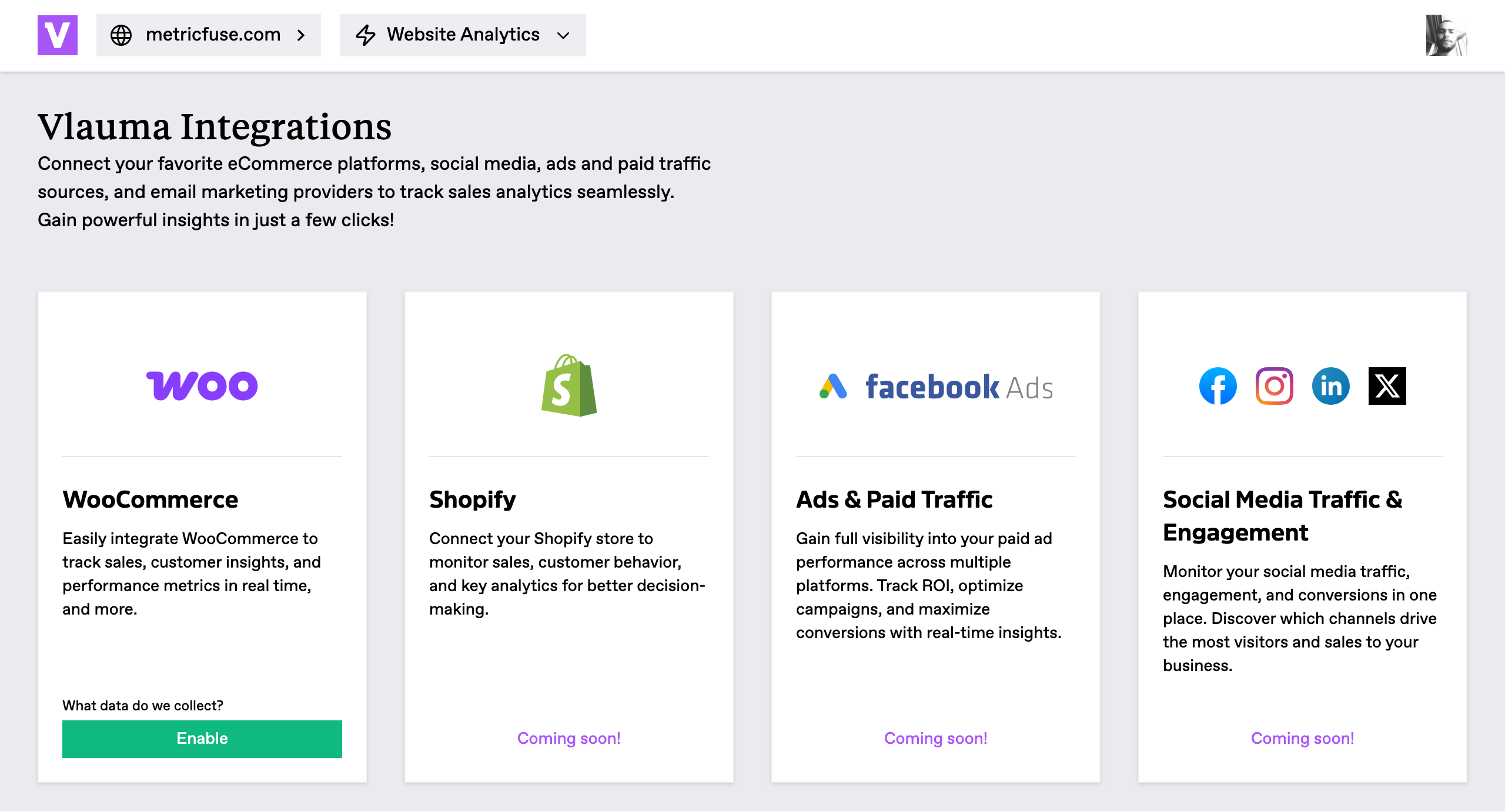Click Coming soon under Ads & Paid Traffic
The image size is (1505, 812).
[936, 738]
